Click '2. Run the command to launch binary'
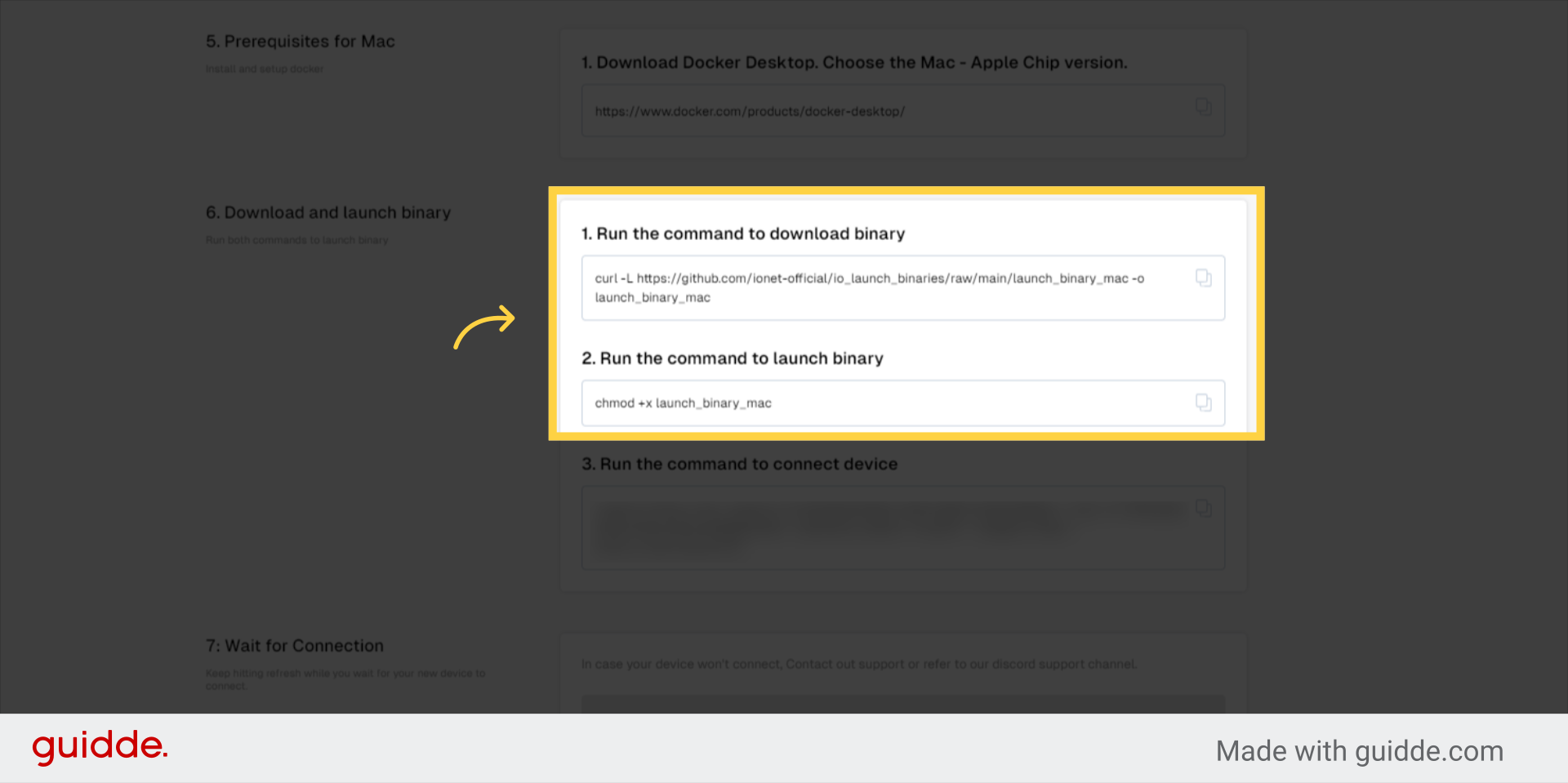The width and height of the screenshot is (1568, 783). click(x=733, y=358)
